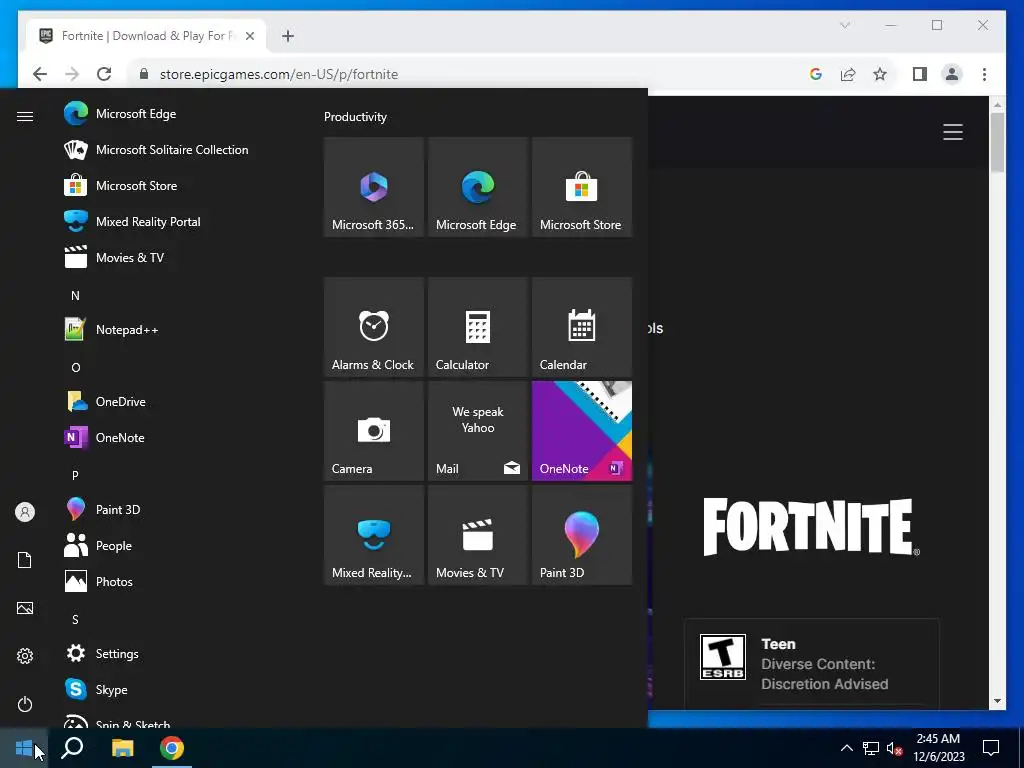Screen dimensions: 1024x768
Task: Jump to letter N in app list
Action: [x=75, y=296]
